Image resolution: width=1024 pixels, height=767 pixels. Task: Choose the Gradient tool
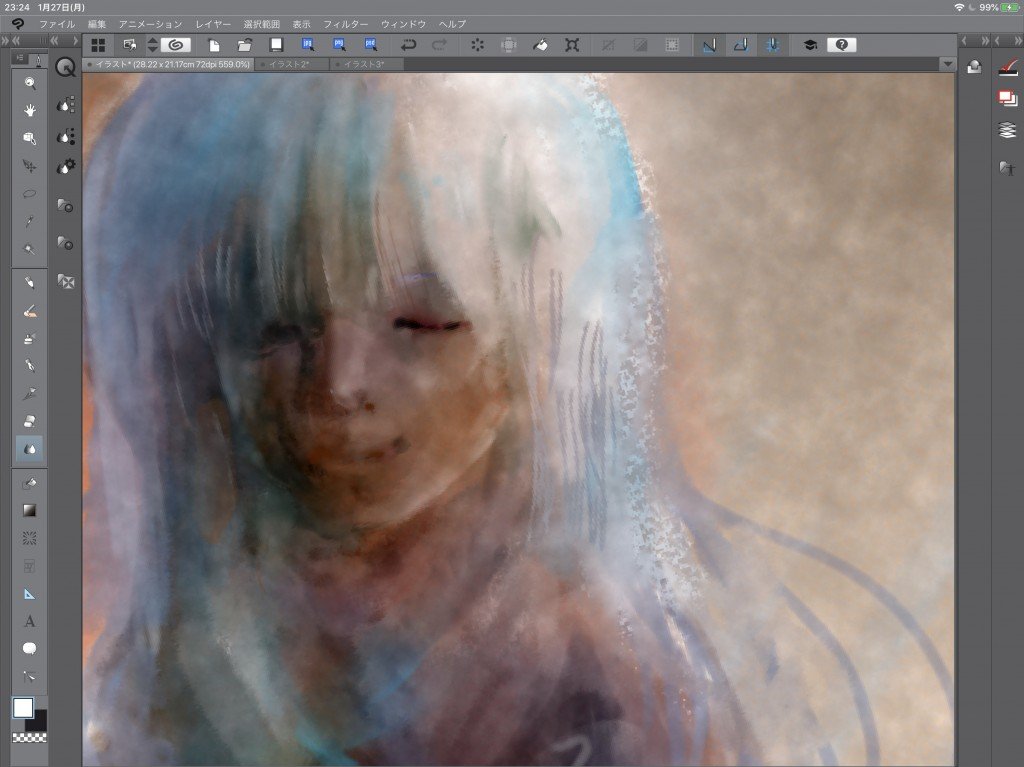click(x=30, y=510)
